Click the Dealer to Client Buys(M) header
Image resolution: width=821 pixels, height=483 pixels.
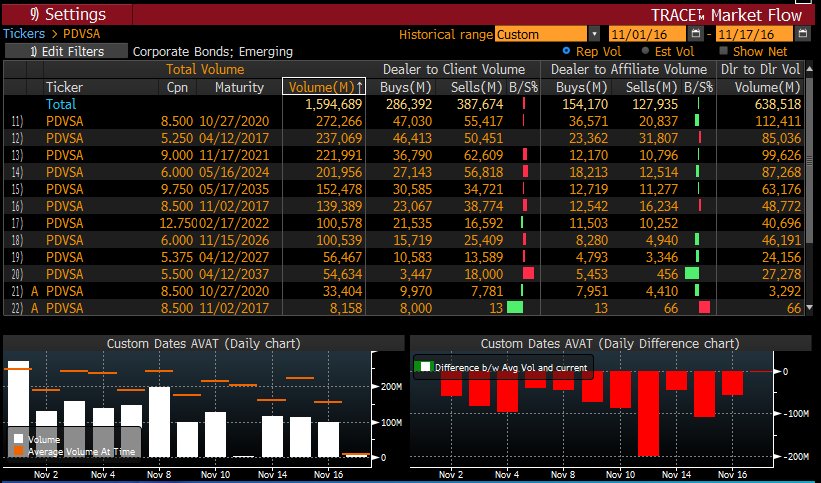[406, 87]
